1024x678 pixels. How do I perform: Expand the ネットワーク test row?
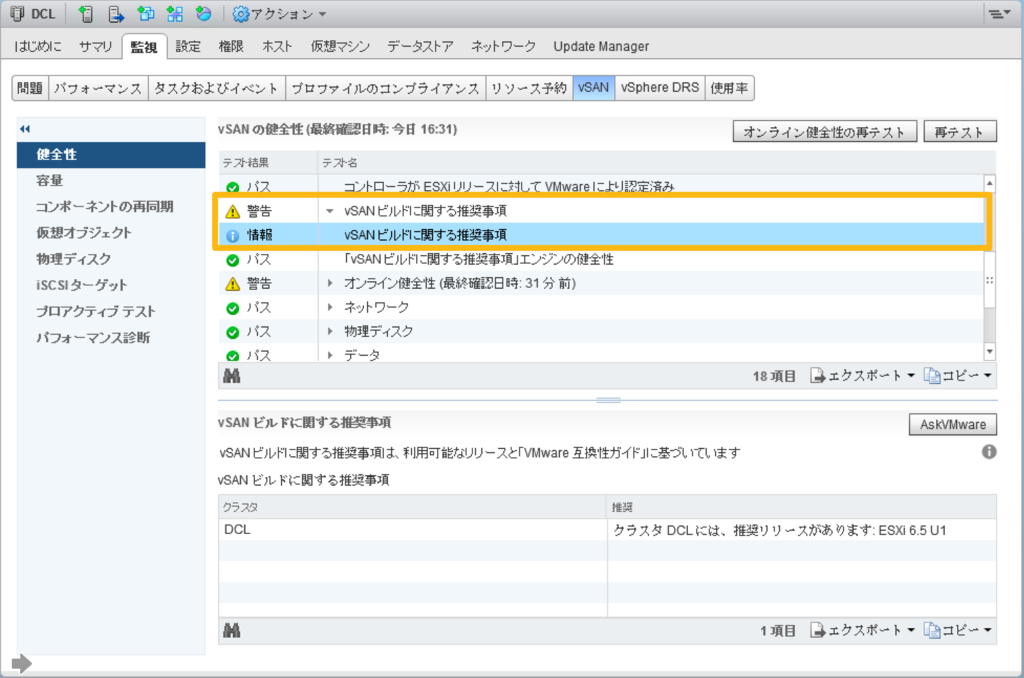click(330, 308)
